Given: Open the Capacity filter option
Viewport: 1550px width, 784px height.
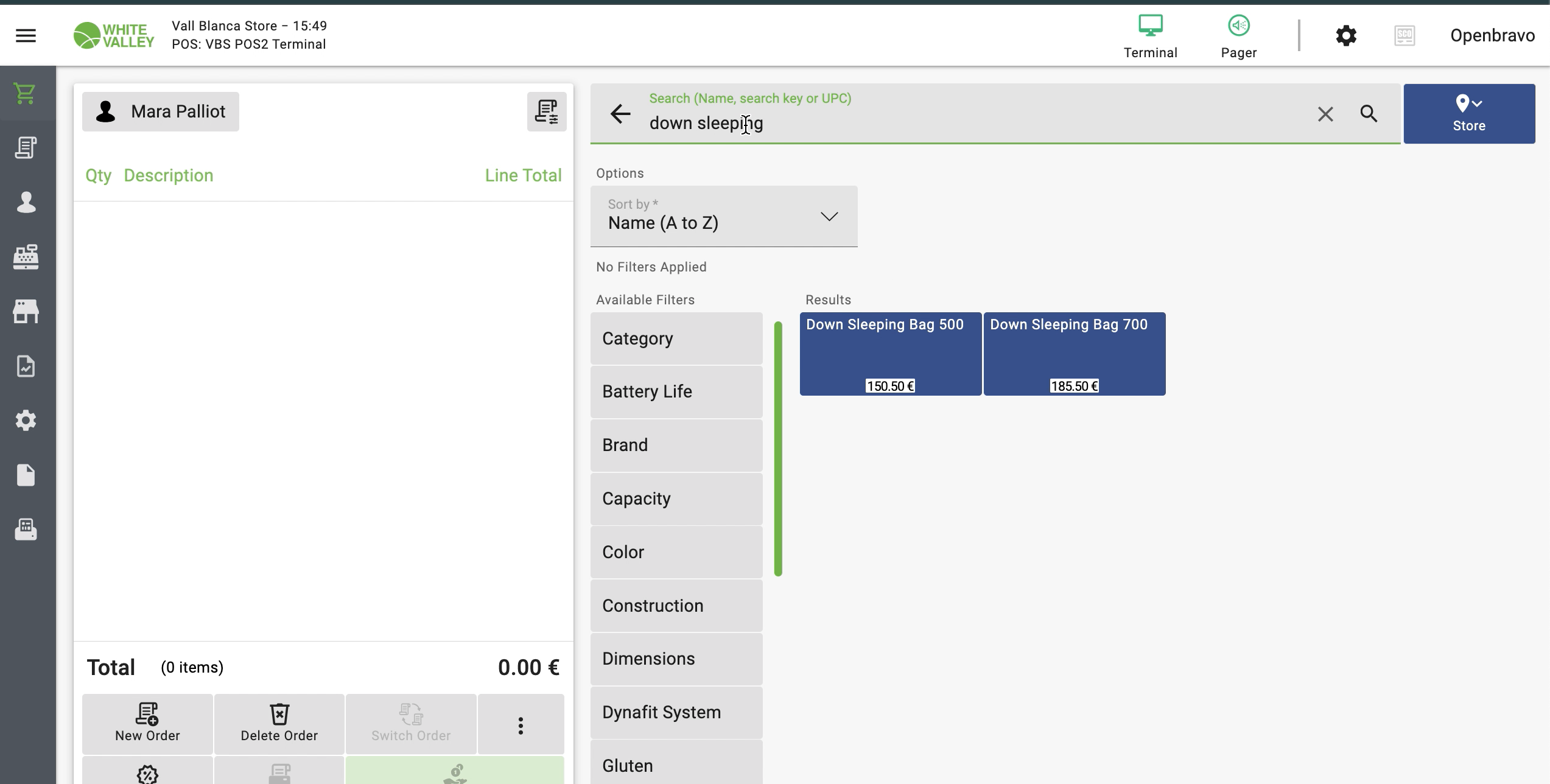Looking at the screenshot, I should 676,499.
